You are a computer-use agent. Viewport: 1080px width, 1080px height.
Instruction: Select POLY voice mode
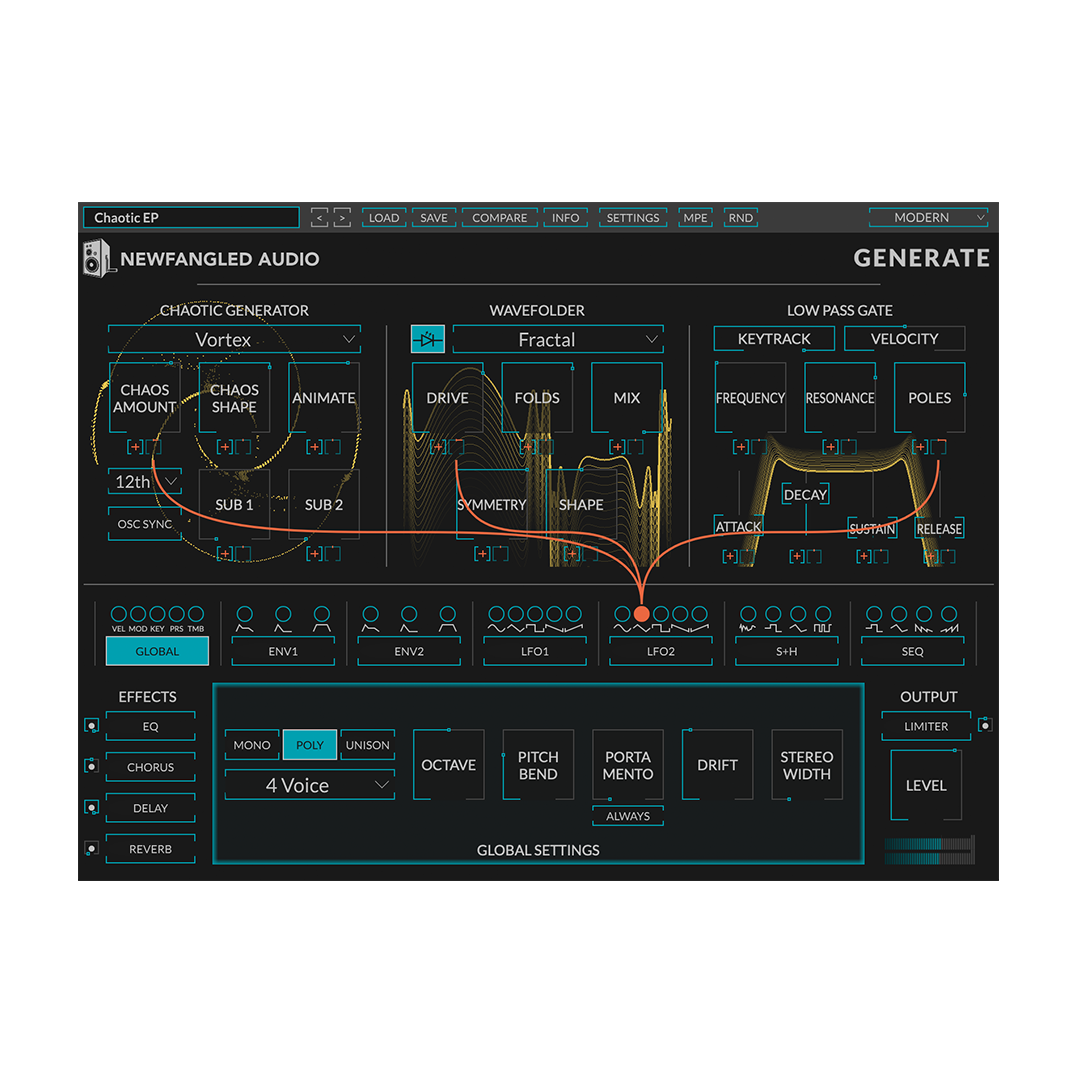click(310, 745)
